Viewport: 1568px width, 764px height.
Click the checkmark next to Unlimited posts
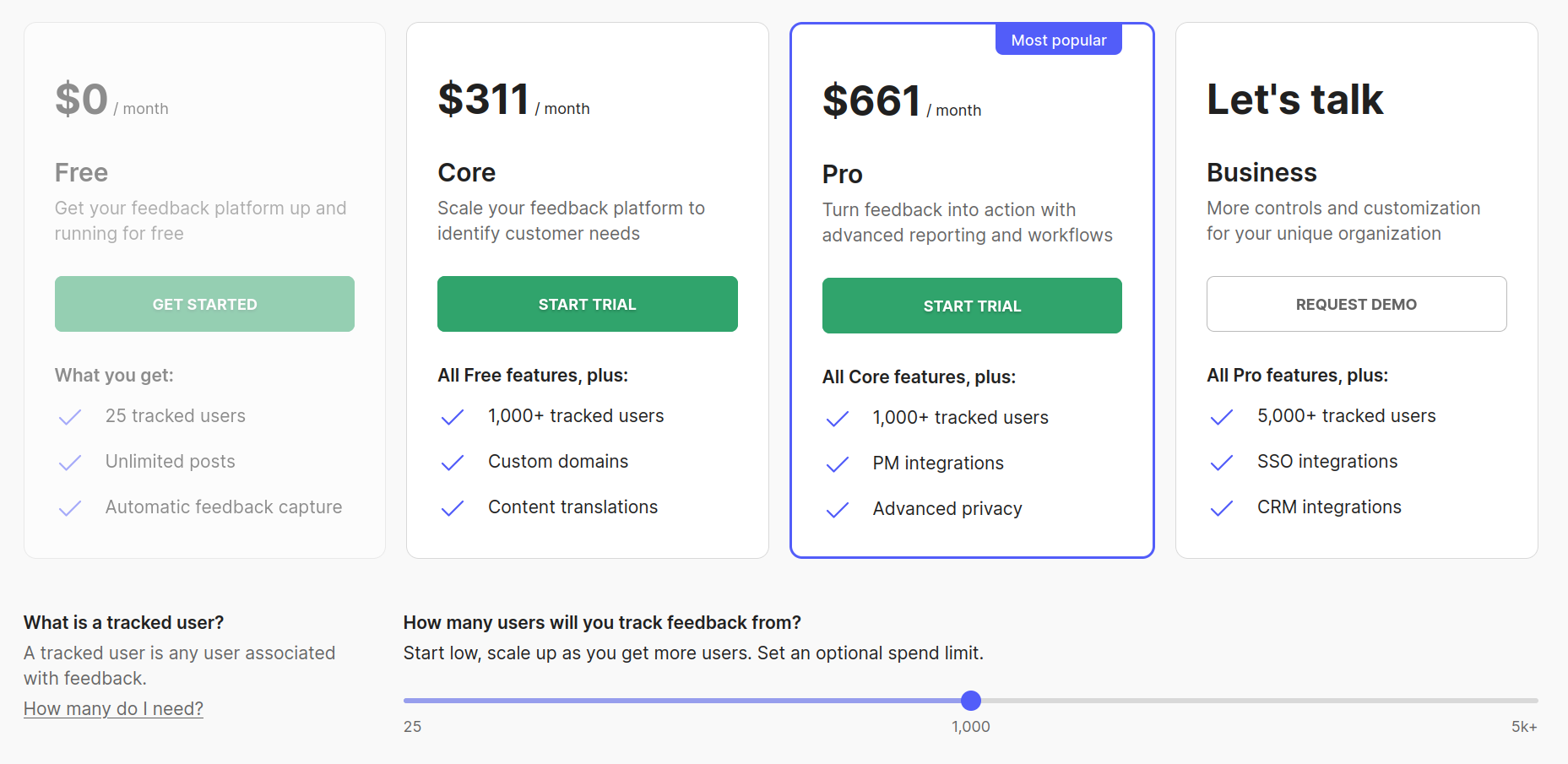(x=71, y=463)
